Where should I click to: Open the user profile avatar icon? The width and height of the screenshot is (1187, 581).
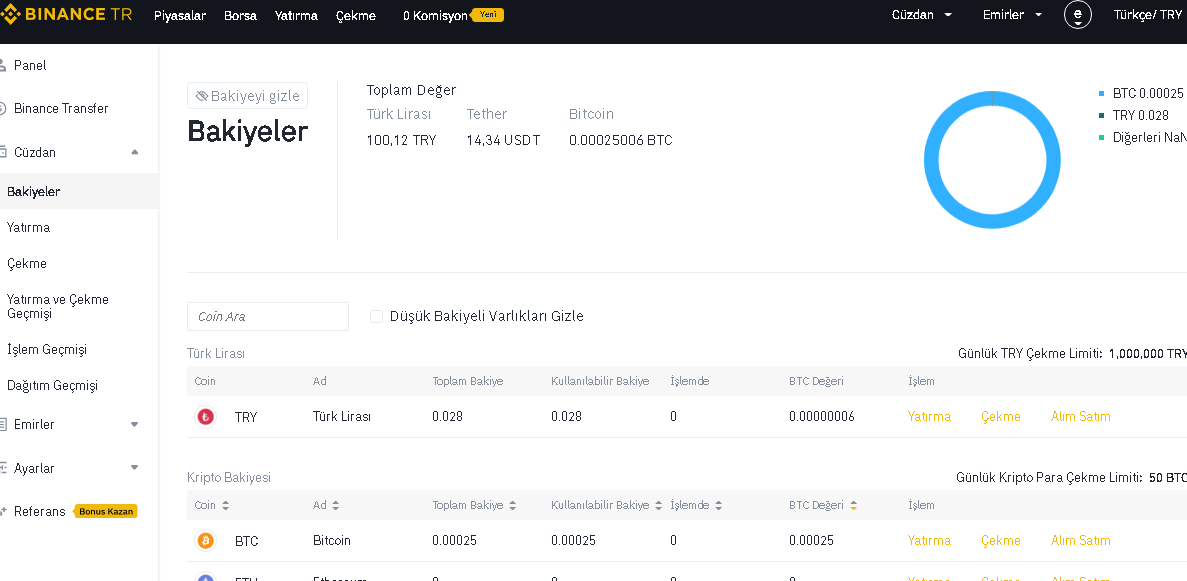tap(1077, 15)
